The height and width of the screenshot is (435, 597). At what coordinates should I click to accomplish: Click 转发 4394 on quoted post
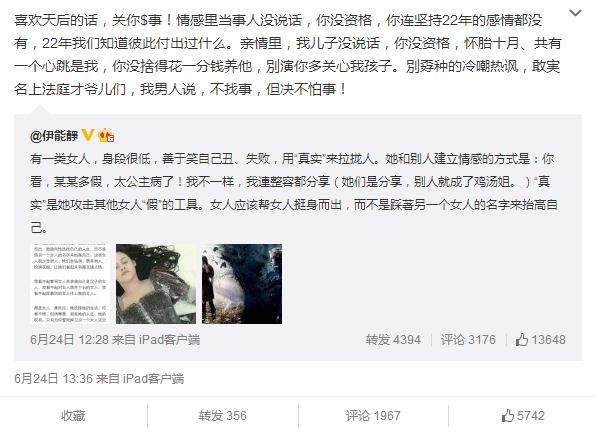pos(393,339)
